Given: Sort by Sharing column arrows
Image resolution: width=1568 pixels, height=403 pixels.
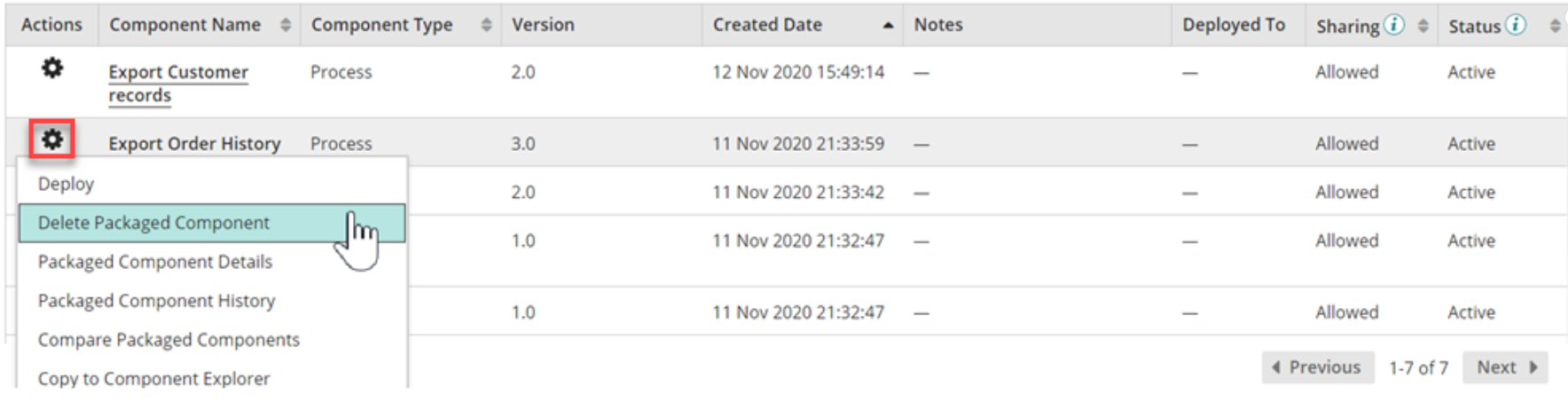Looking at the screenshot, I should [x=1423, y=26].
